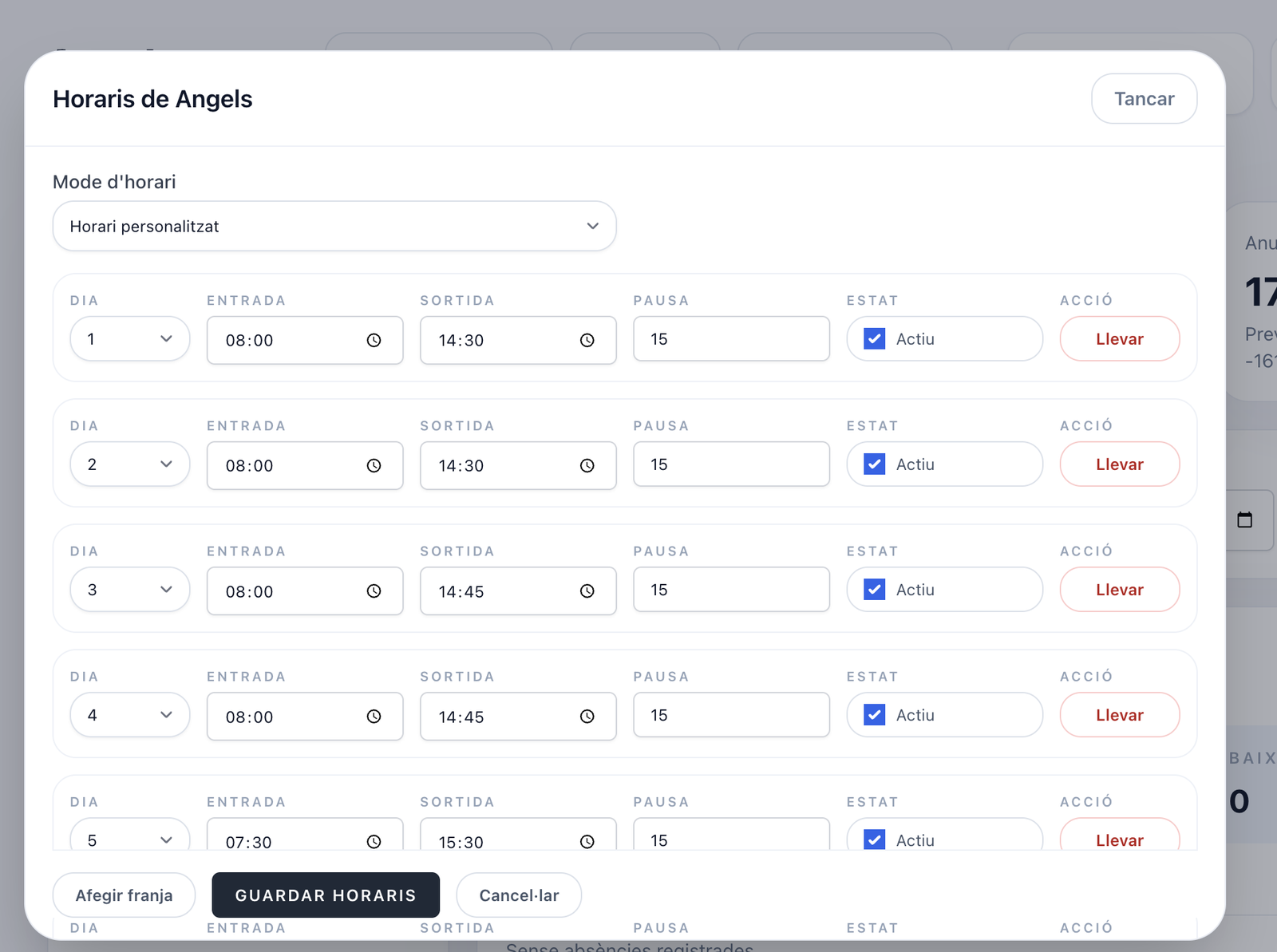Open time picker clock for day 1 sortida
Viewport: 1277px width, 952px height.
[587, 341]
